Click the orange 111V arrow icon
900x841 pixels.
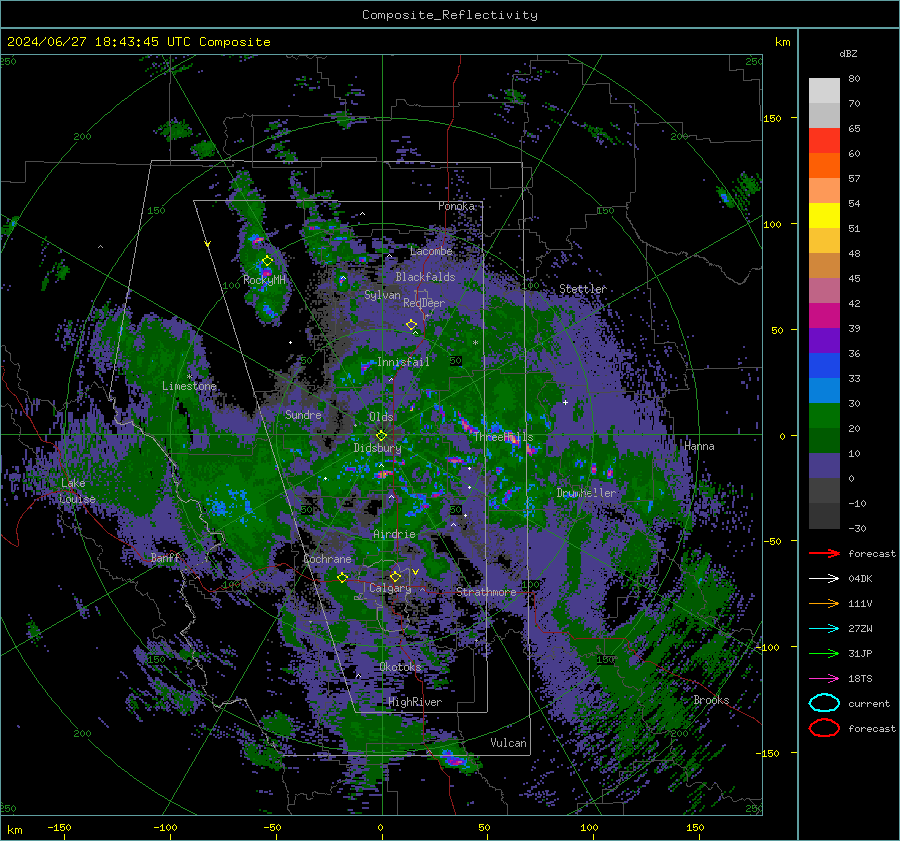[824, 603]
